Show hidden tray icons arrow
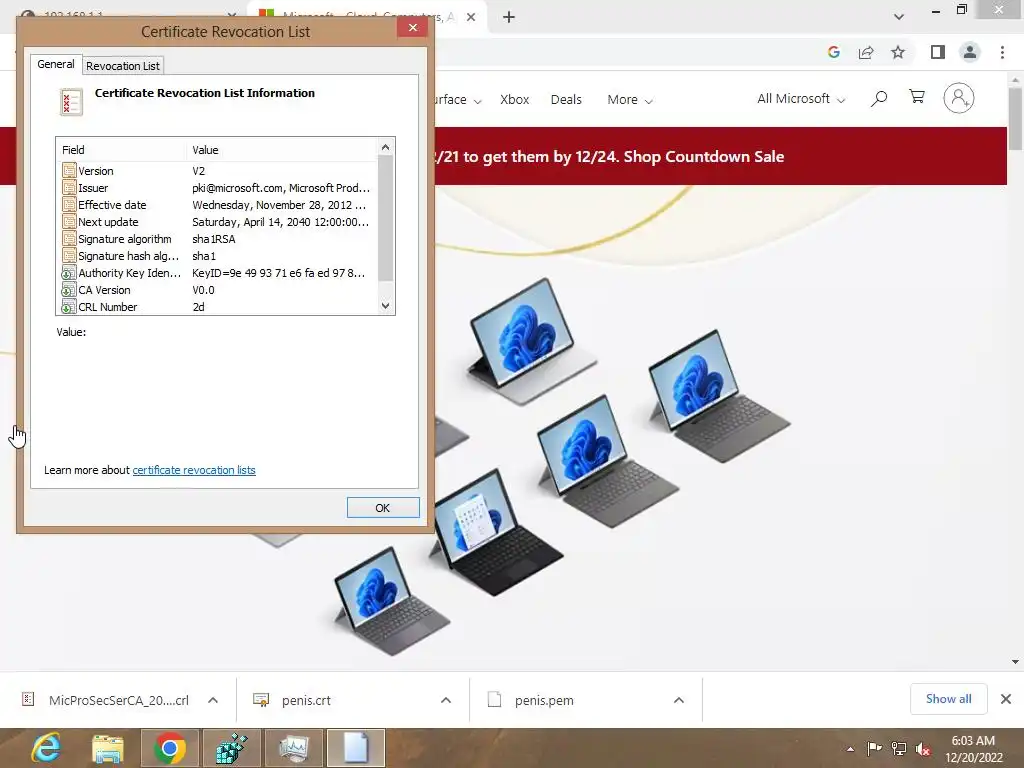The height and width of the screenshot is (768, 1024). click(850, 749)
